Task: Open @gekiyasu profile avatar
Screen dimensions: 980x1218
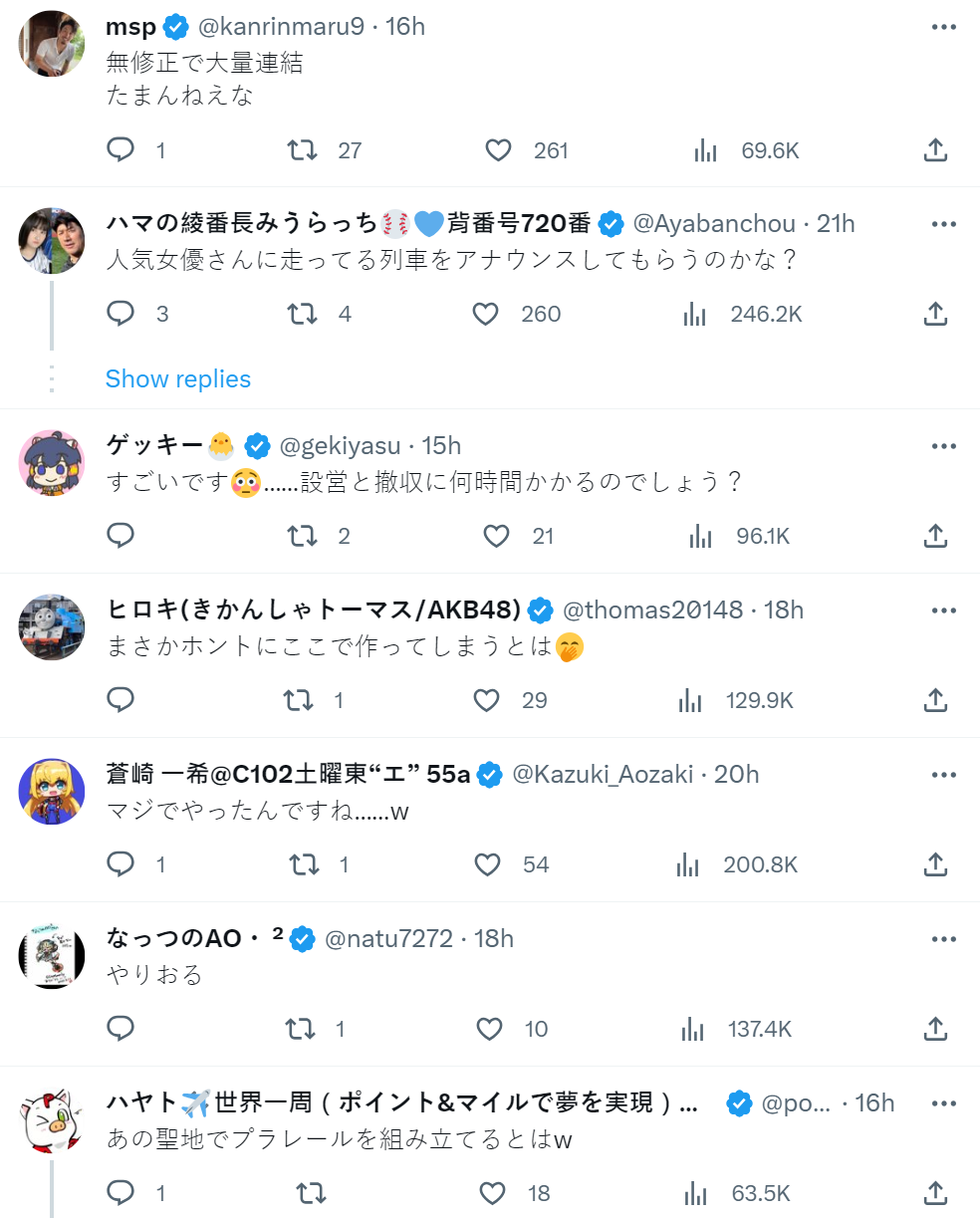Action: 52,462
